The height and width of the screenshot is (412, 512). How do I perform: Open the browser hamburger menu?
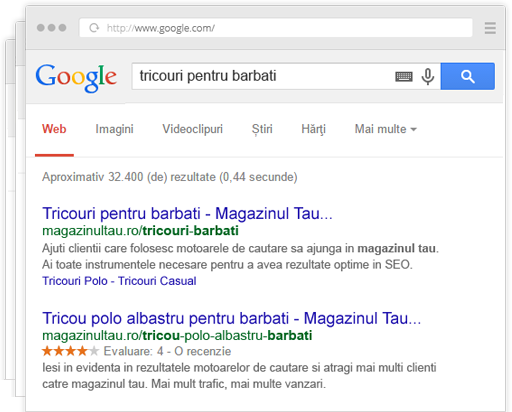pos(490,28)
